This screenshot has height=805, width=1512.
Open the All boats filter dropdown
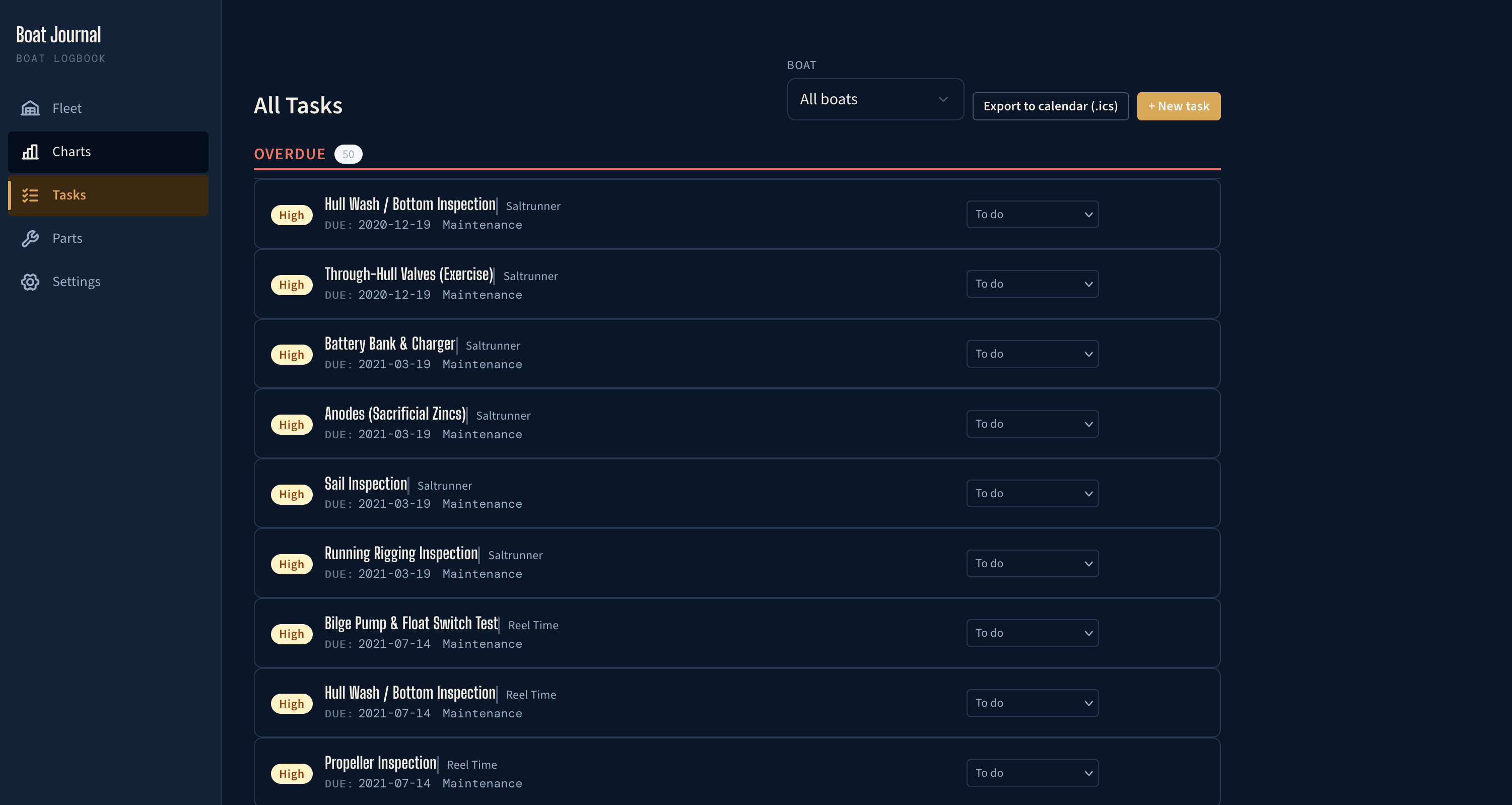click(x=875, y=99)
